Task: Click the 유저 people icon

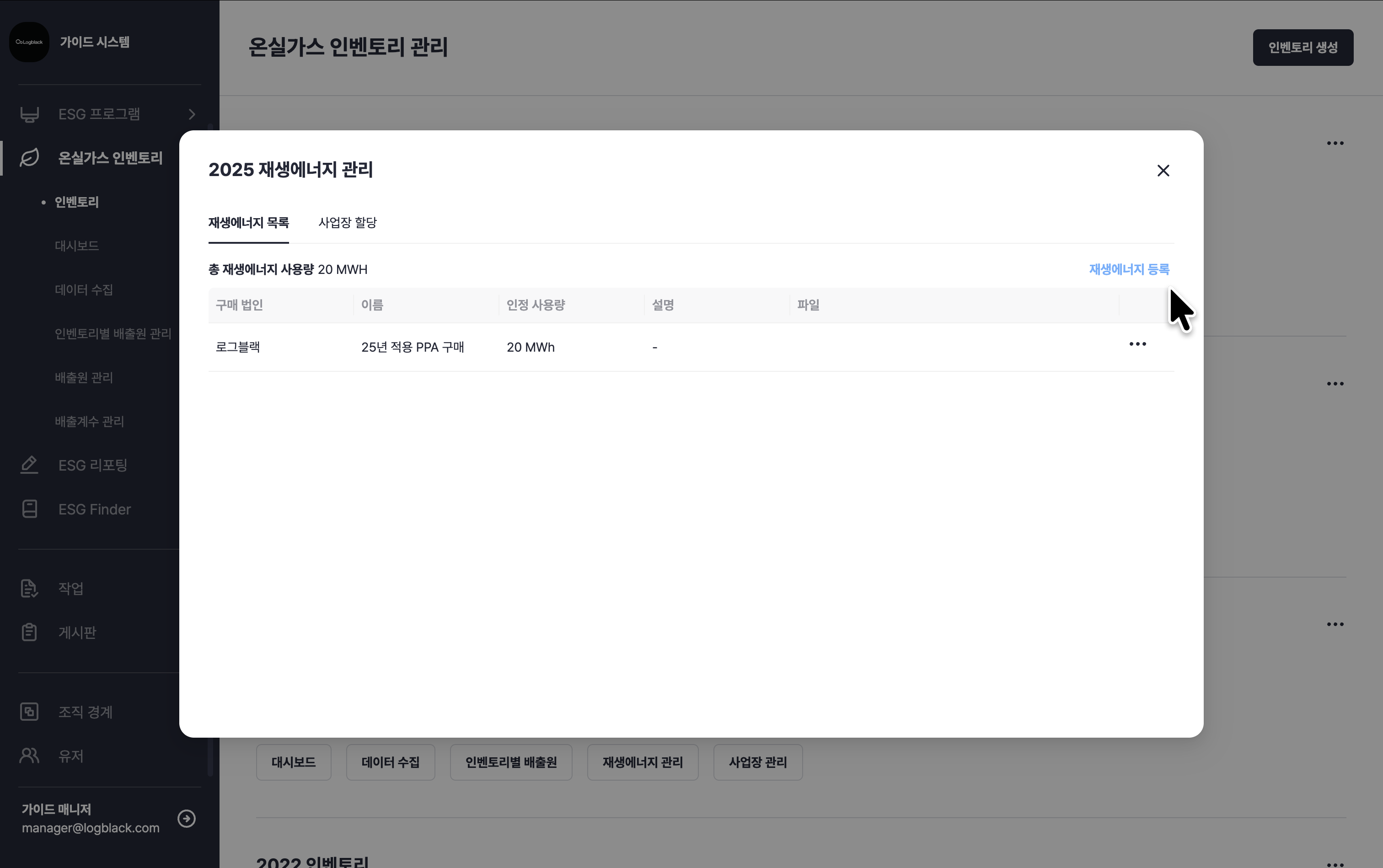Action: [29, 755]
